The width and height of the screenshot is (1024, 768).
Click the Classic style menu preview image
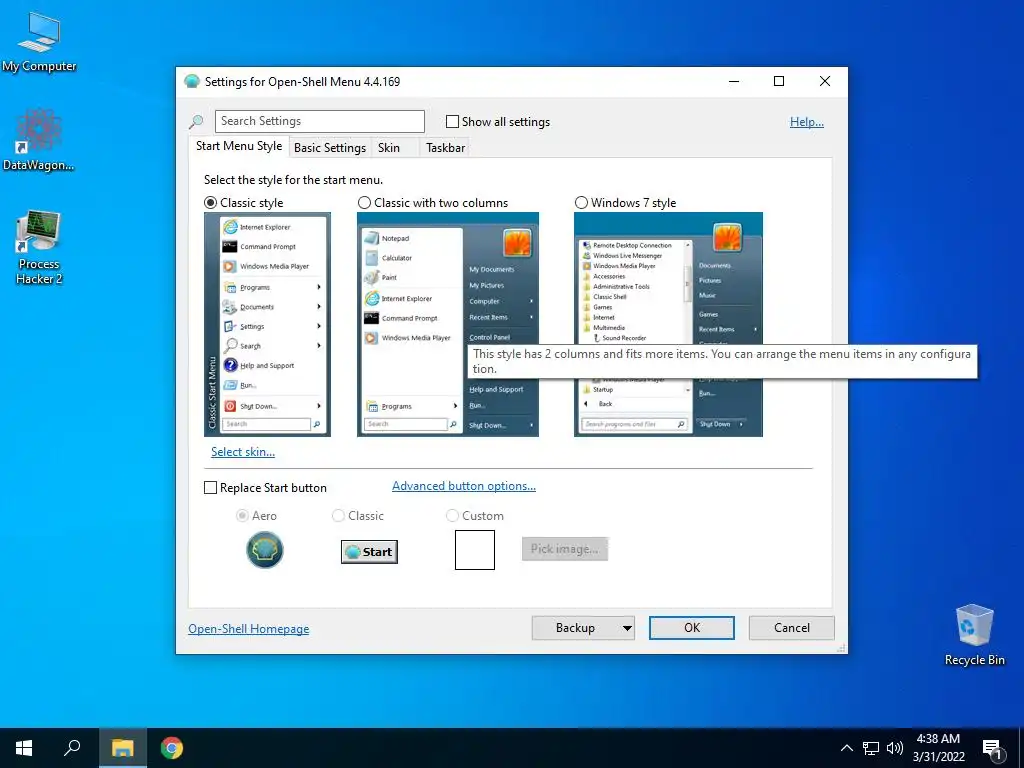pyautogui.click(x=267, y=324)
